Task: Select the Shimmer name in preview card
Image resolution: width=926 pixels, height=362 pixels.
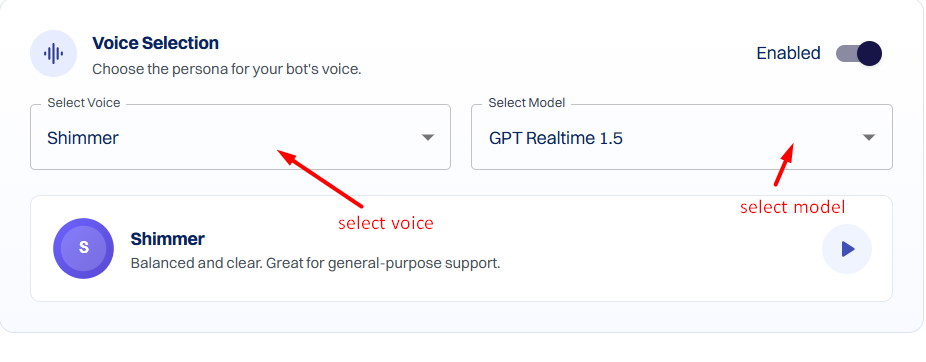Action: coord(167,239)
